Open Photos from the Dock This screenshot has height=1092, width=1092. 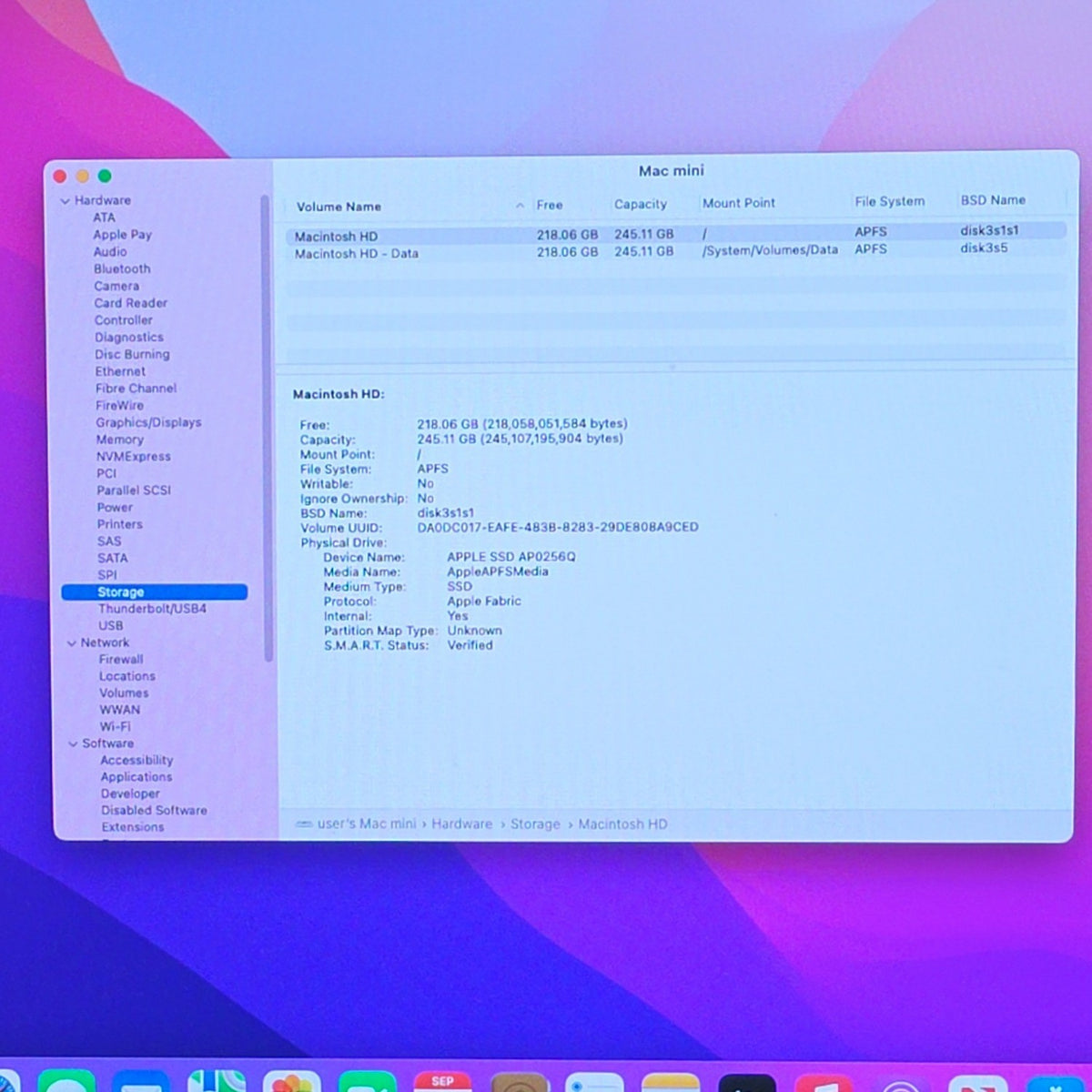[291, 1082]
